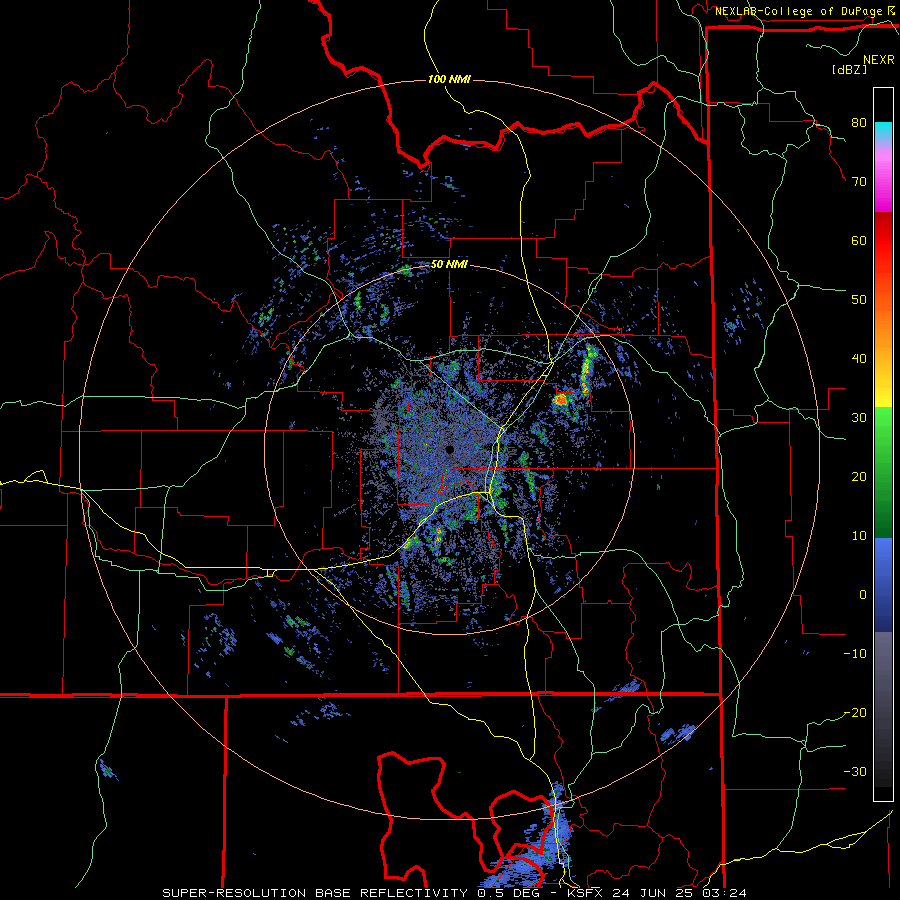The height and width of the screenshot is (900, 900).
Task: Click the "SUPER-RESOLUTION BASE REFLECTIVITY" caption text
Action: [x=315, y=893]
